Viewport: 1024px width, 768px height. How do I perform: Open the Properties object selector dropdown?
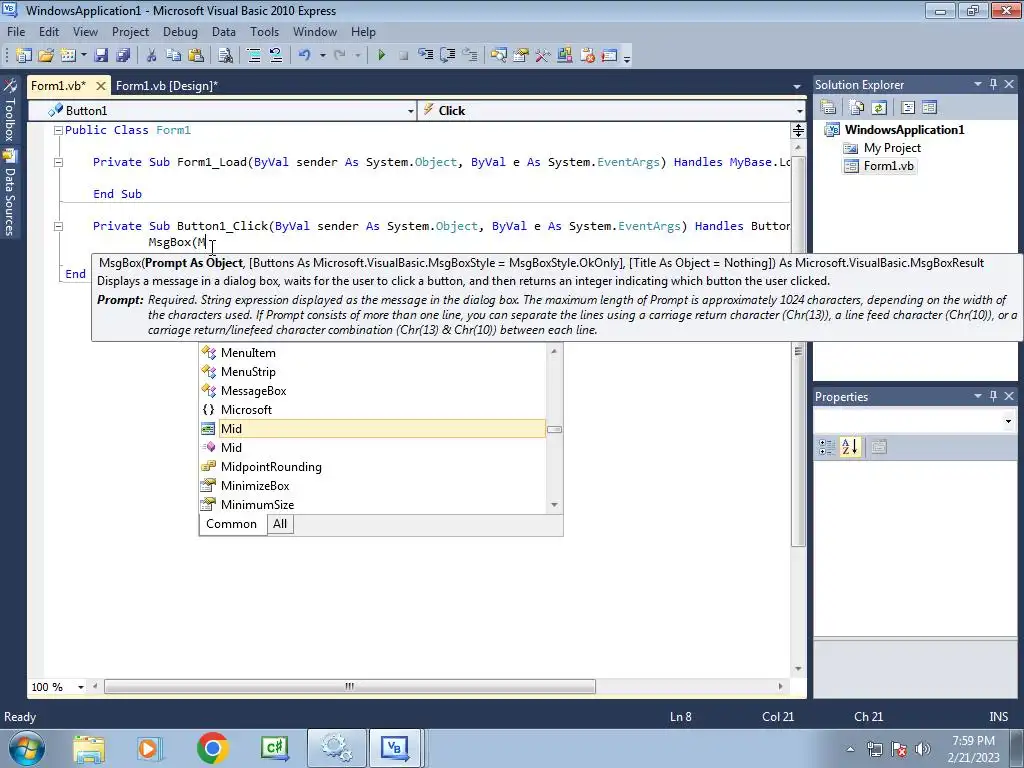1008,421
